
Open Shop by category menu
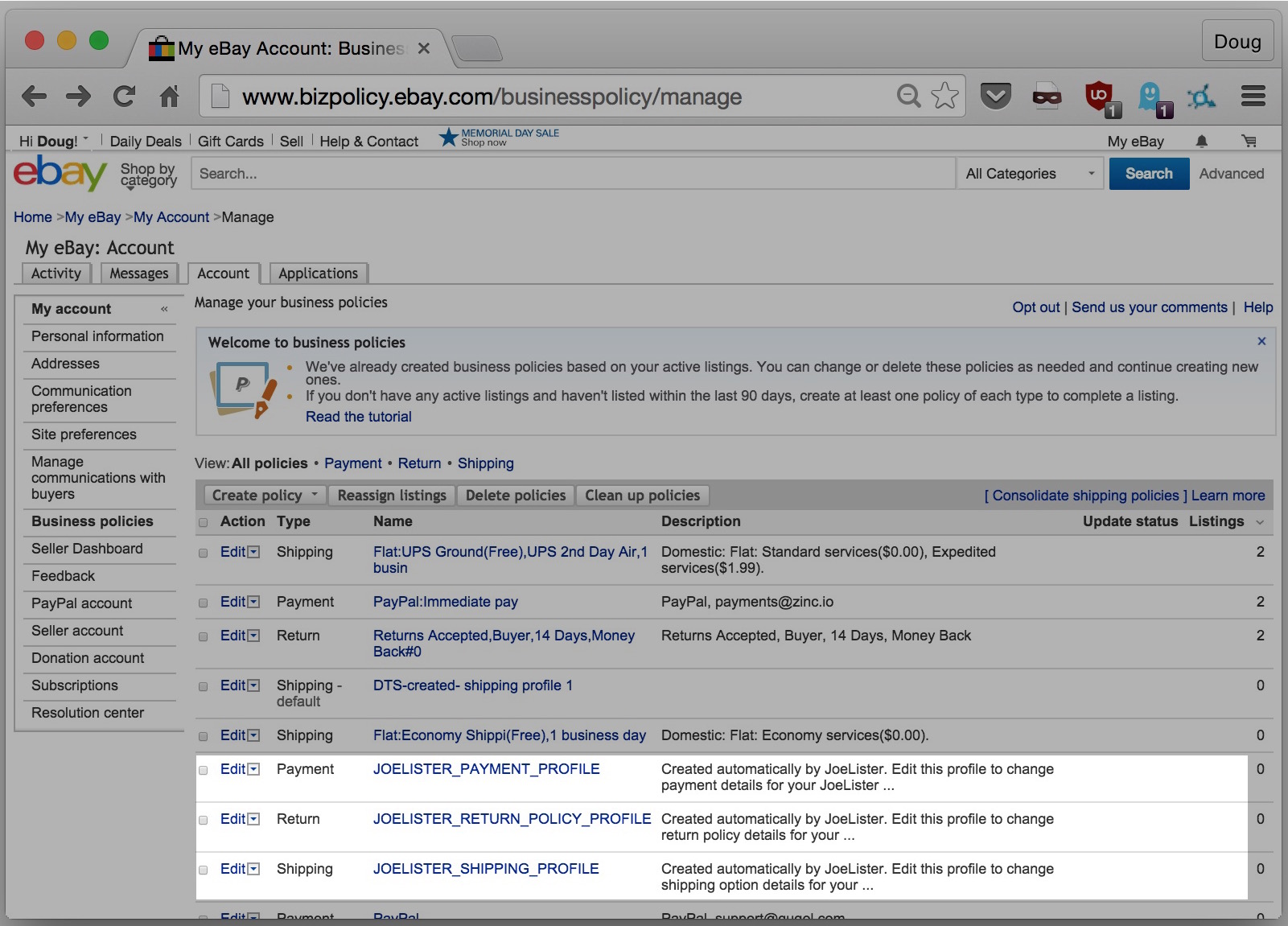point(148,174)
